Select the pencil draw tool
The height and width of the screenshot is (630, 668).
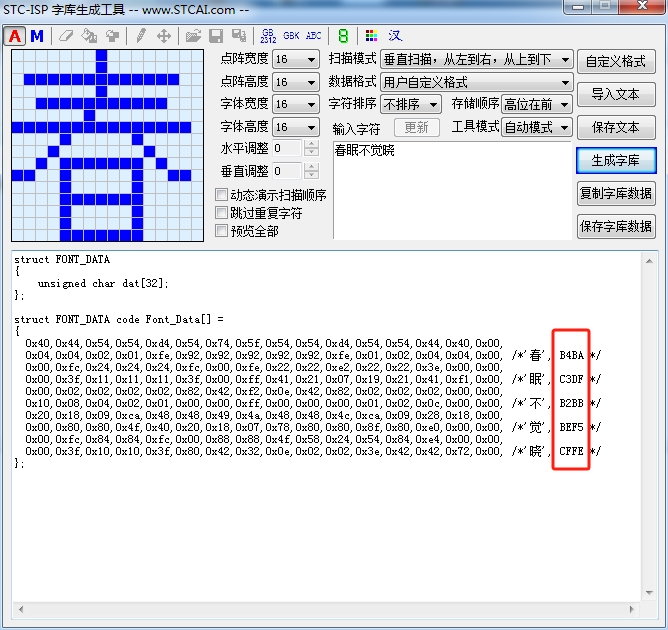(141, 36)
